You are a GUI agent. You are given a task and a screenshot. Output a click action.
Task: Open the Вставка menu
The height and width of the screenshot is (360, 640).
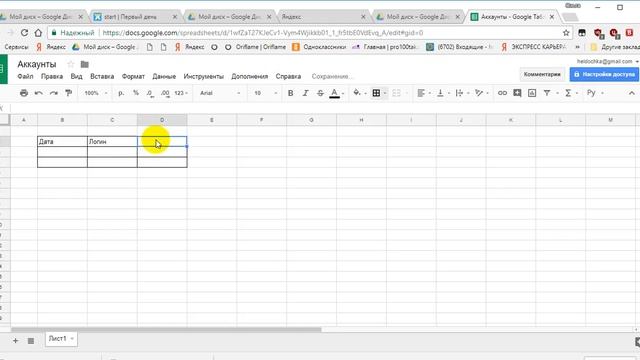tap(102, 76)
